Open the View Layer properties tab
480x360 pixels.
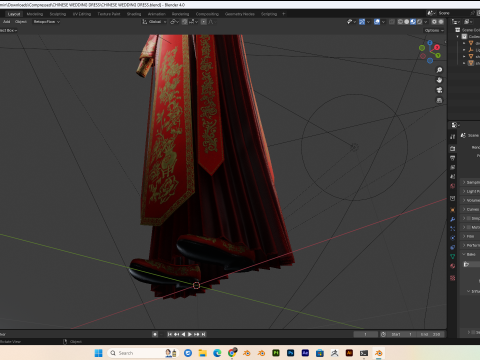coord(452,167)
